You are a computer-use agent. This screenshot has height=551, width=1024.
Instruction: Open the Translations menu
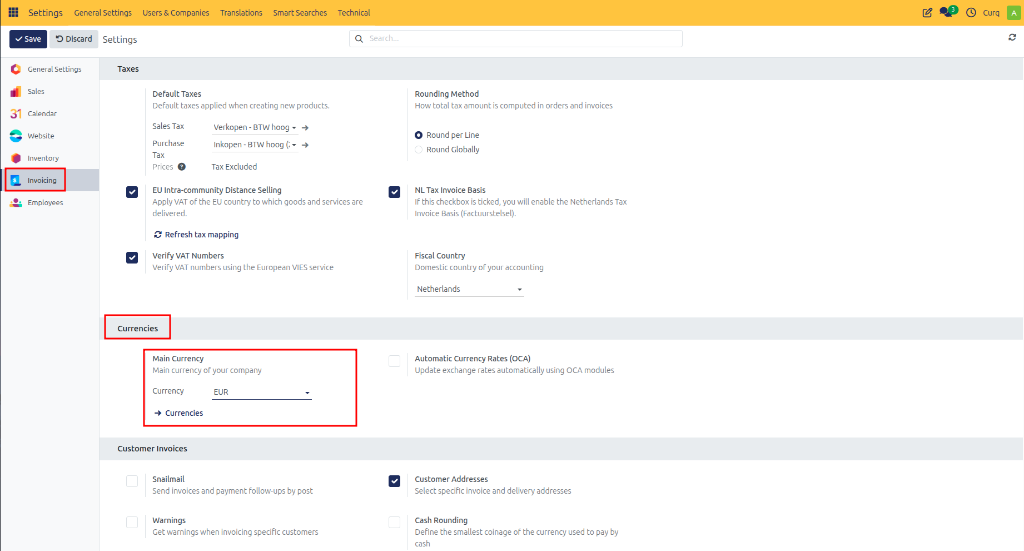coord(241,12)
